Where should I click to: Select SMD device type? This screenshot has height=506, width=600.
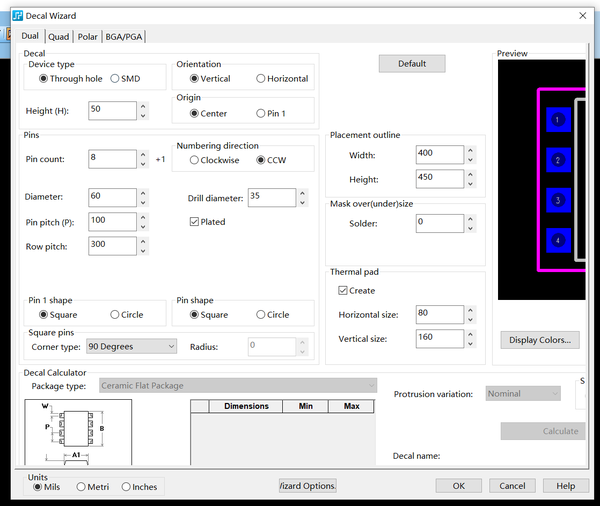116,79
